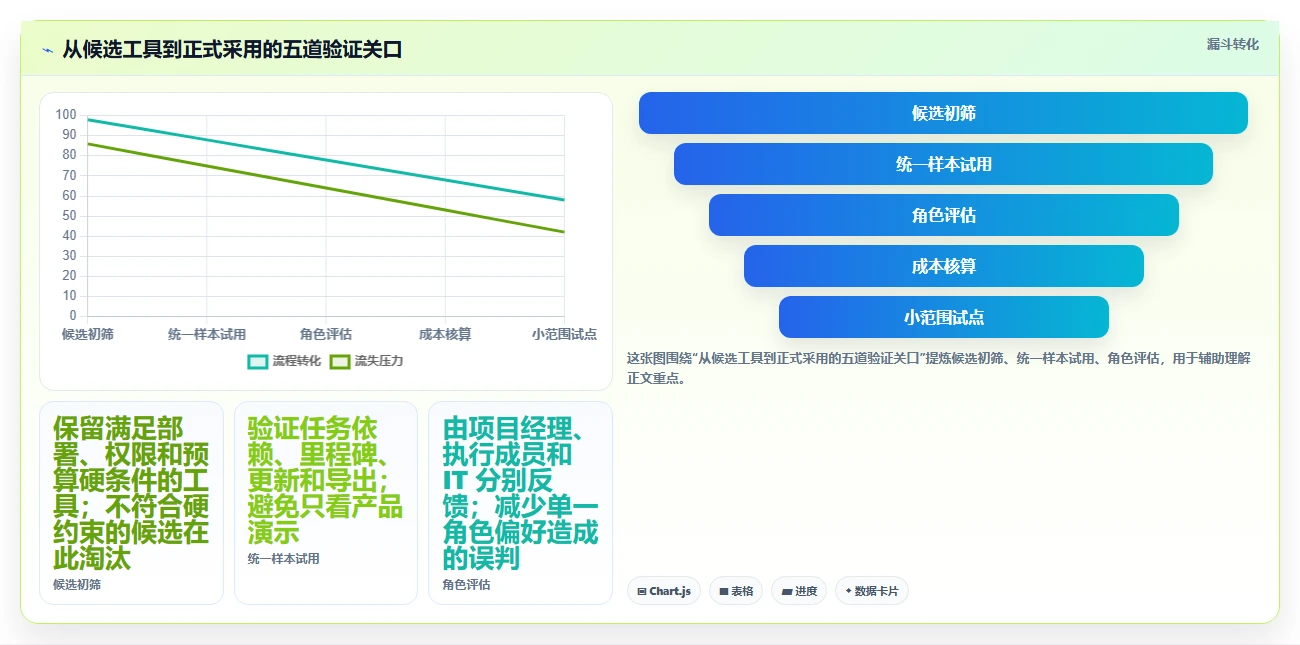The width and height of the screenshot is (1300, 645).
Task: Click the lightning icon beside the title
Action: [48, 50]
